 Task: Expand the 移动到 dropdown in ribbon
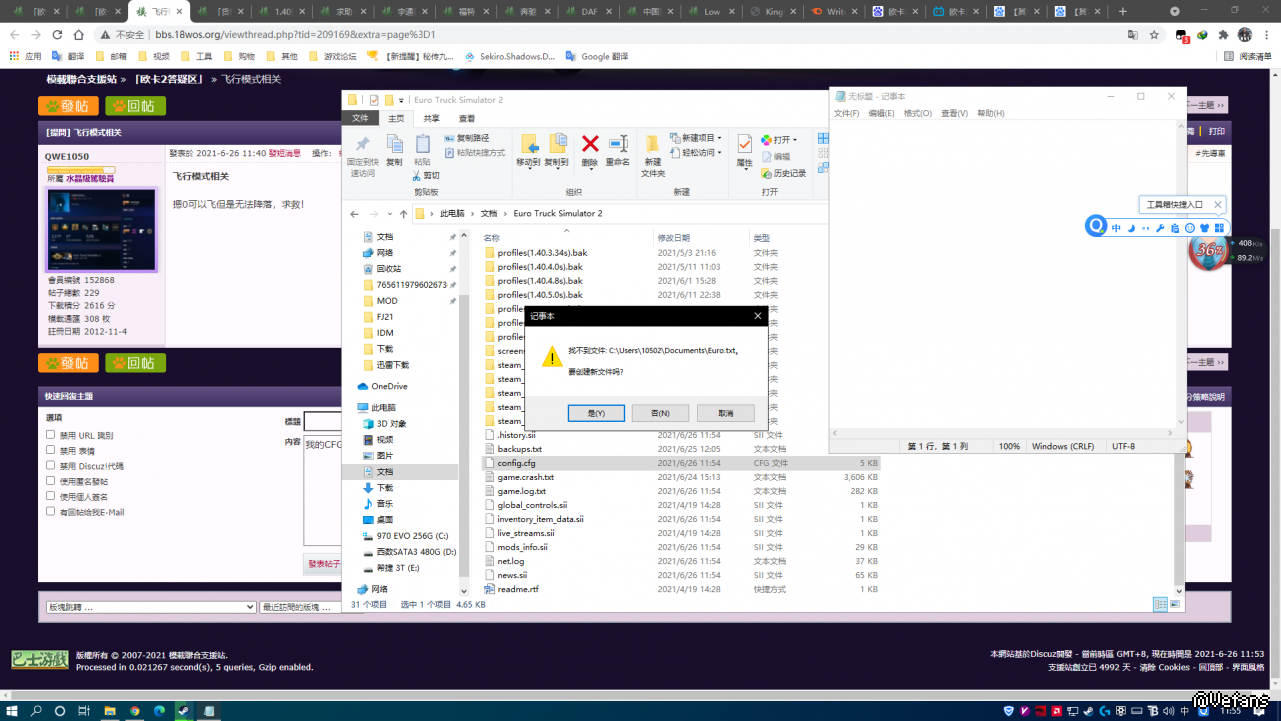(x=527, y=162)
